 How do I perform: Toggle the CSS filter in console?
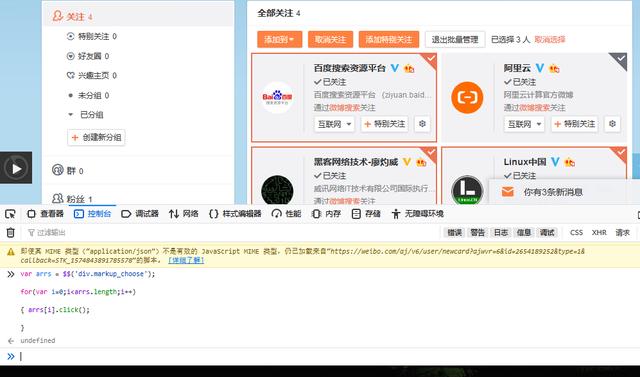(576, 233)
